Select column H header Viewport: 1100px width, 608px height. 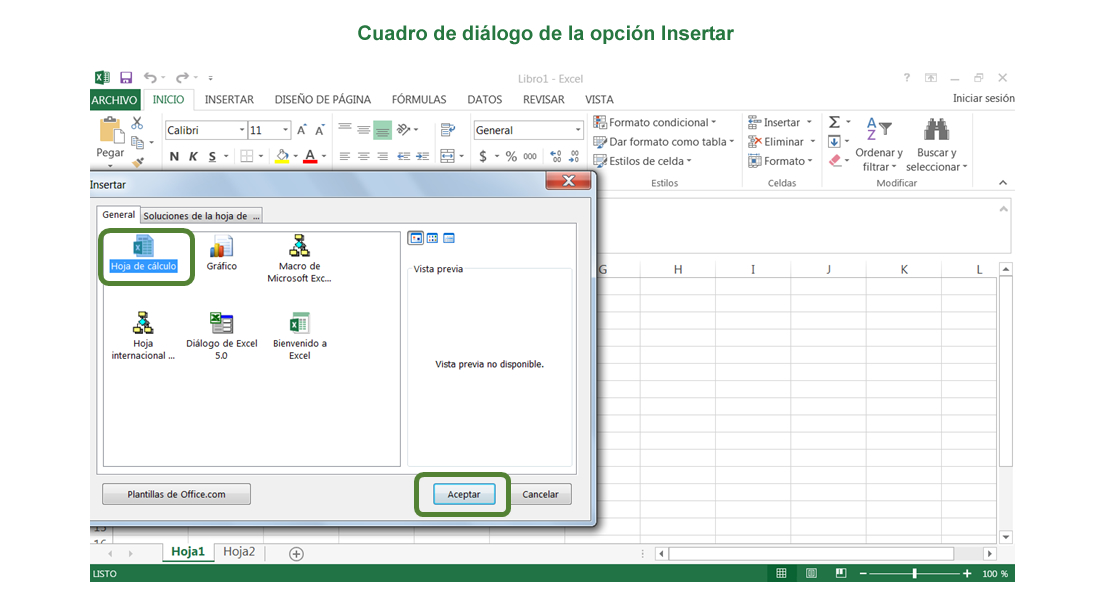[678, 269]
